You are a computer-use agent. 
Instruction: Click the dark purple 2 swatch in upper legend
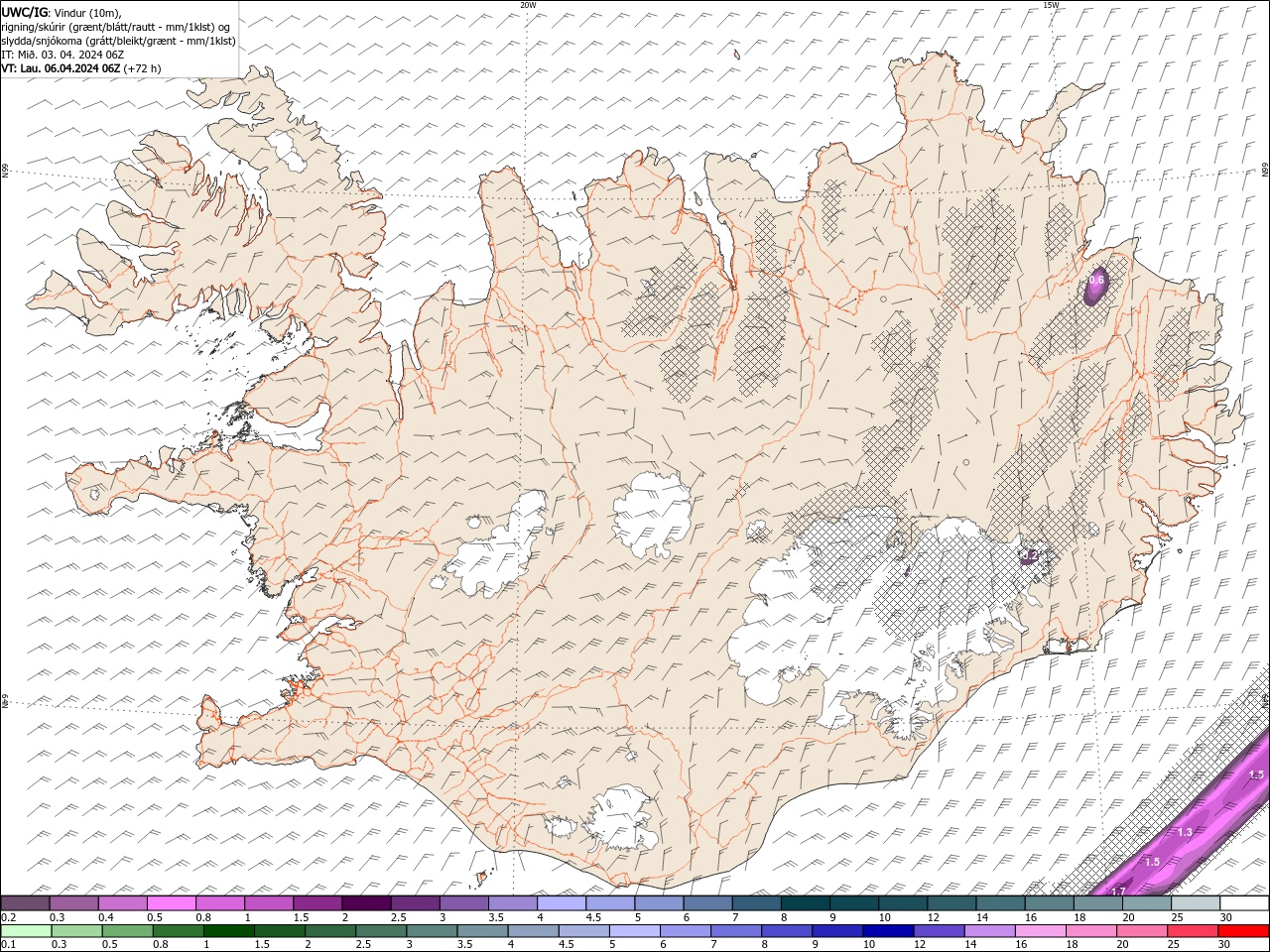(366, 903)
